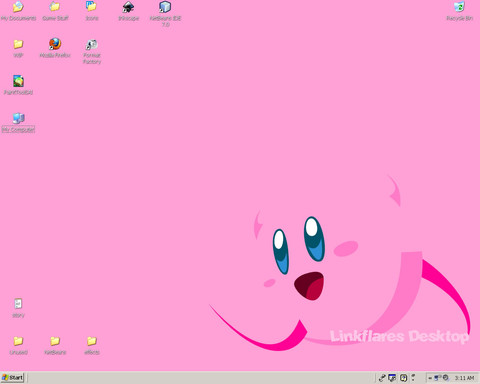
Task: Select the My Documents desktop icon
Action: [x=18, y=11]
